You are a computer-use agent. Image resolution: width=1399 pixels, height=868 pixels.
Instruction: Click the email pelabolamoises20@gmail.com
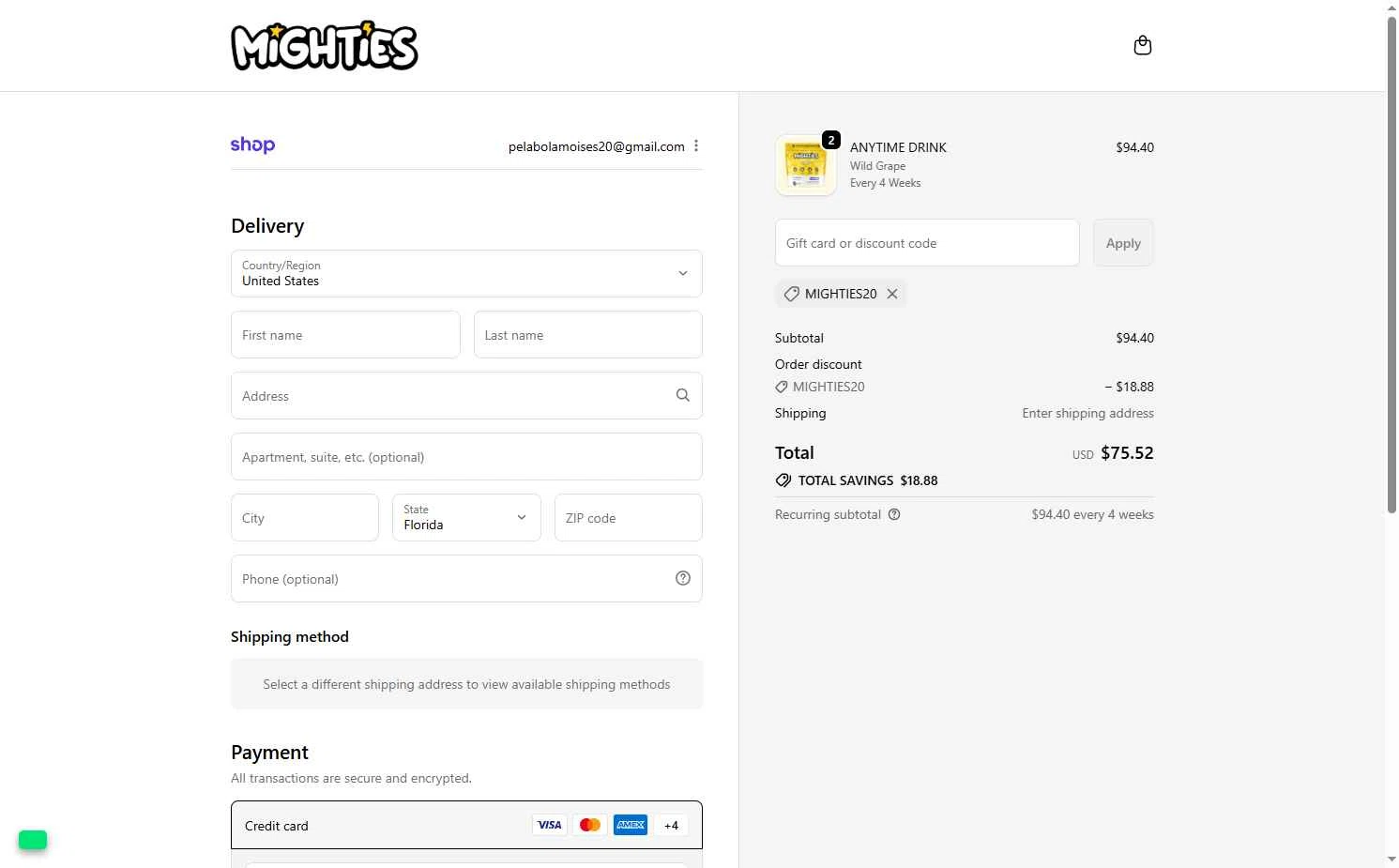coord(597,146)
